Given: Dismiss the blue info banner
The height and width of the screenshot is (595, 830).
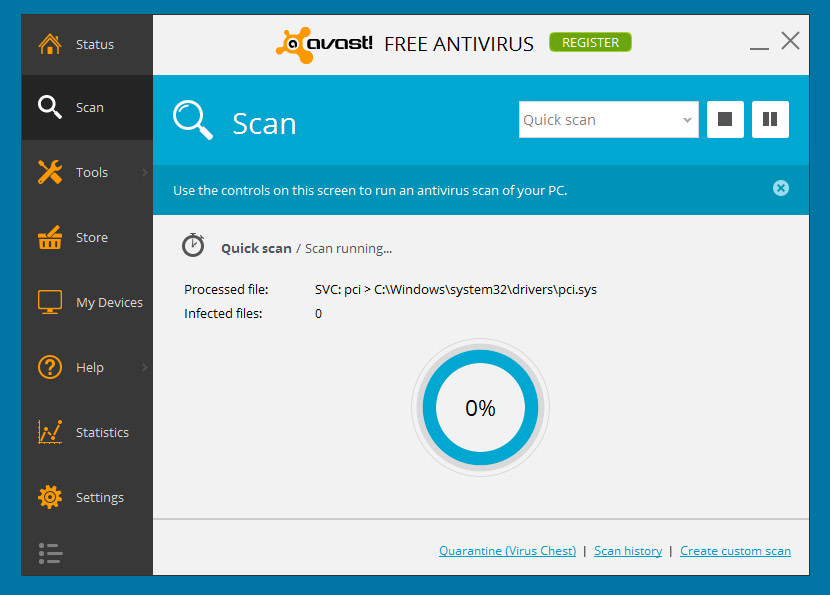Looking at the screenshot, I should coord(780,188).
